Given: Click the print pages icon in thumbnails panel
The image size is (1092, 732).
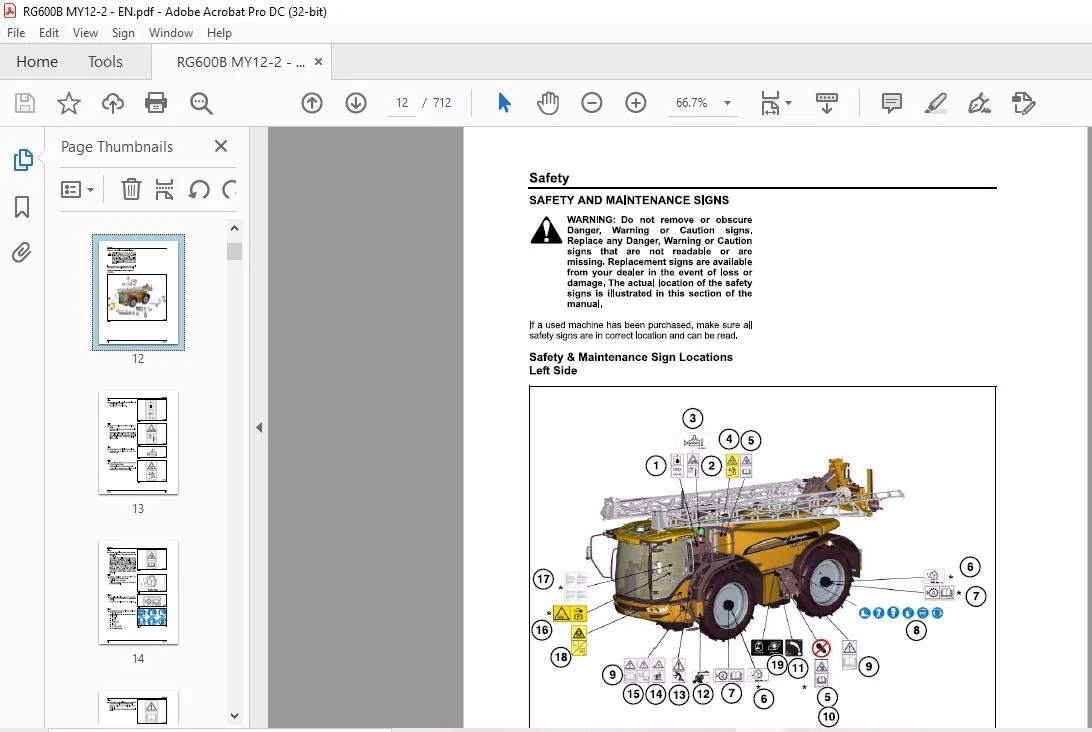Looking at the screenshot, I should click(164, 189).
